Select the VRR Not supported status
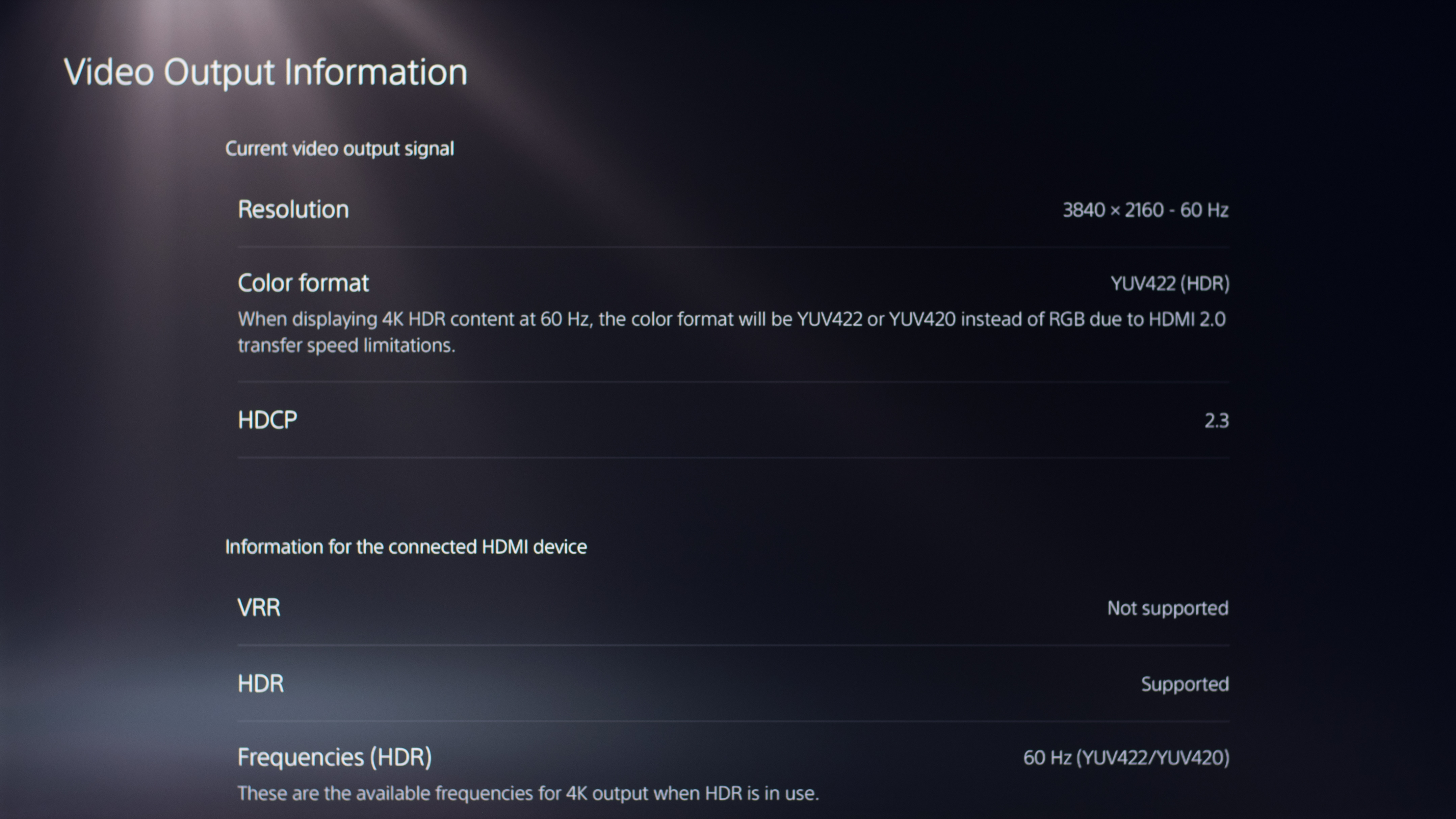This screenshot has height=819, width=1456. 1167,608
